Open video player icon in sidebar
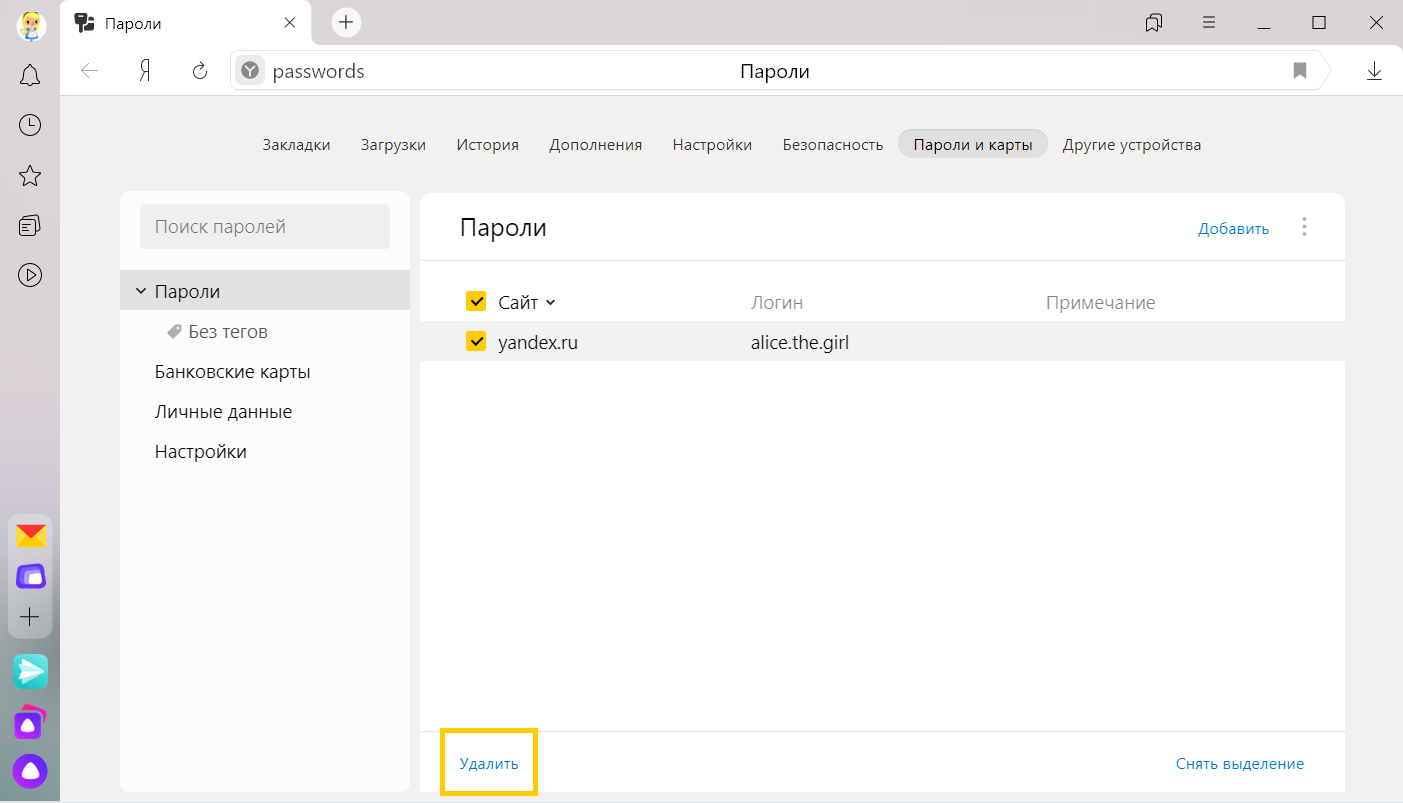 (x=30, y=275)
